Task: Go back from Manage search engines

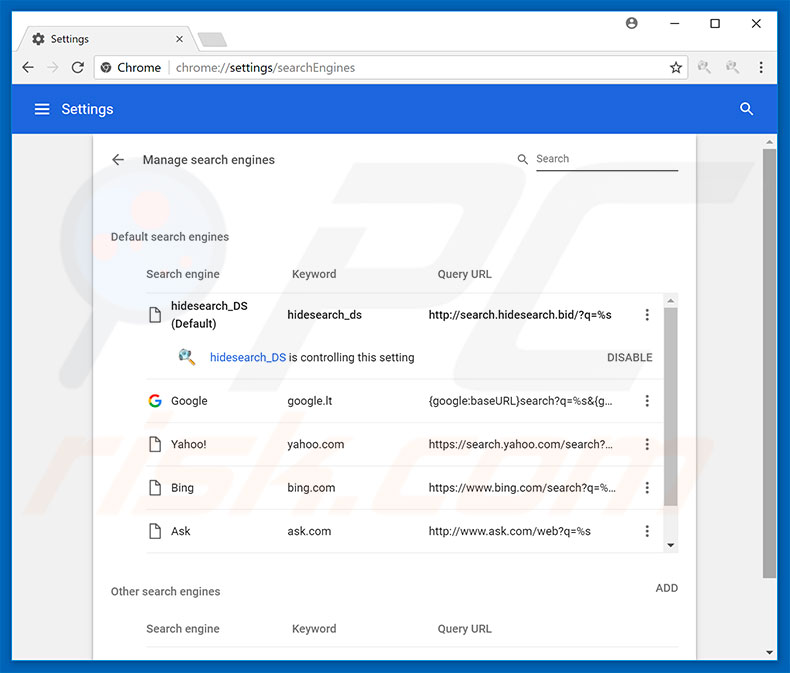Action: pyautogui.click(x=118, y=160)
